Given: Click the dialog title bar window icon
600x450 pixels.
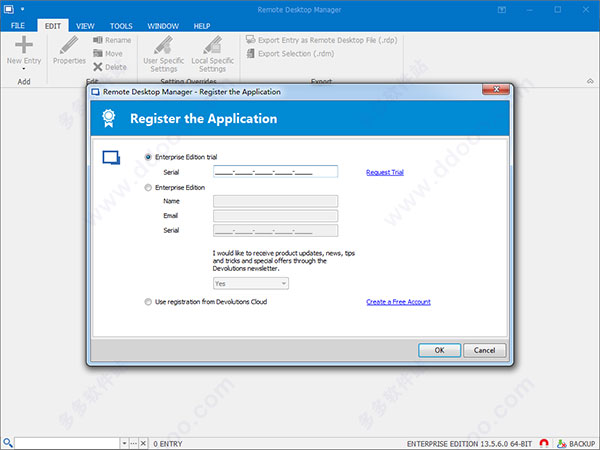Looking at the screenshot, I should 95,92.
